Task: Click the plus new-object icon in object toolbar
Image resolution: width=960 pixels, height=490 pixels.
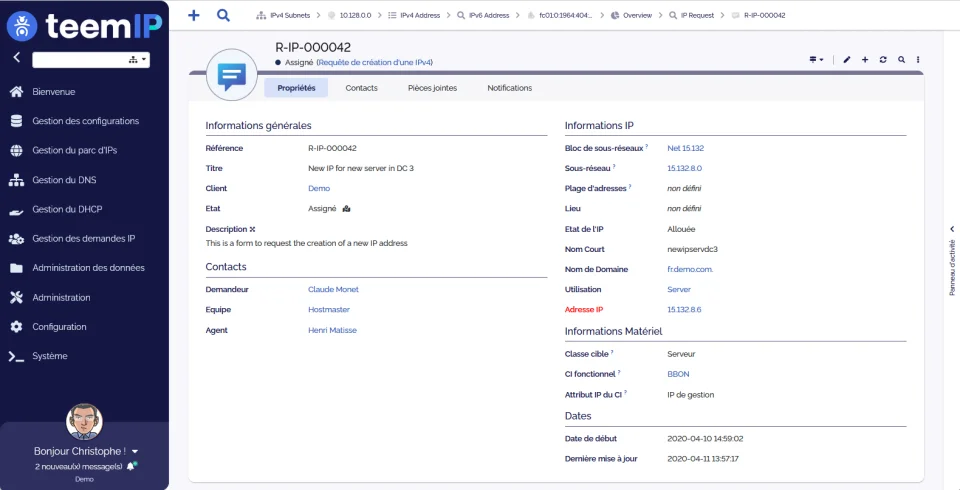Action: point(865,59)
